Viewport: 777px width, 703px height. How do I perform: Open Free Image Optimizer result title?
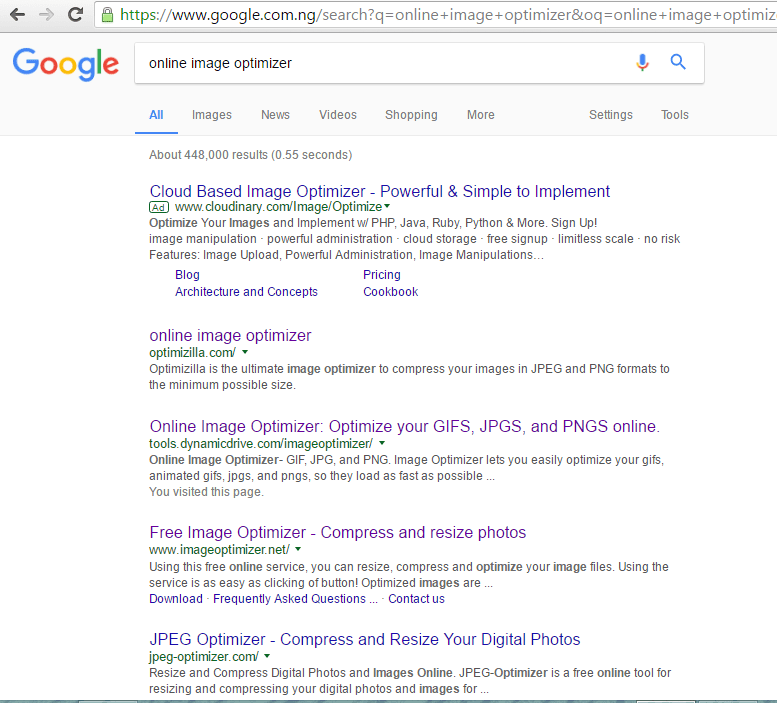tap(337, 533)
